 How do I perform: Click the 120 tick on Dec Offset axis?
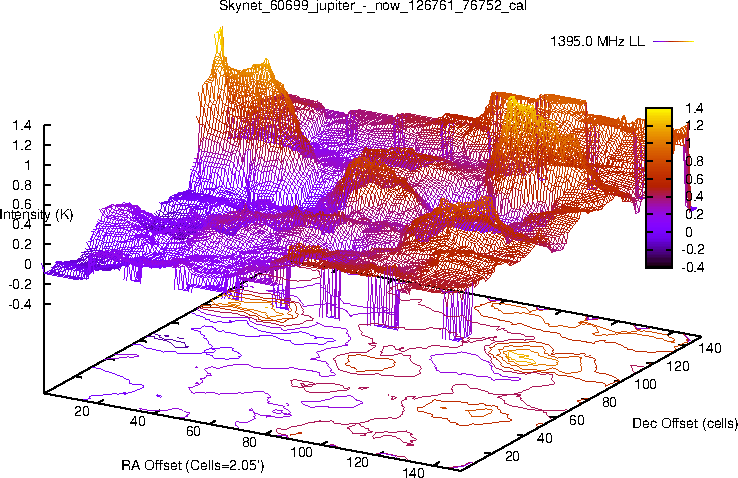(678, 366)
